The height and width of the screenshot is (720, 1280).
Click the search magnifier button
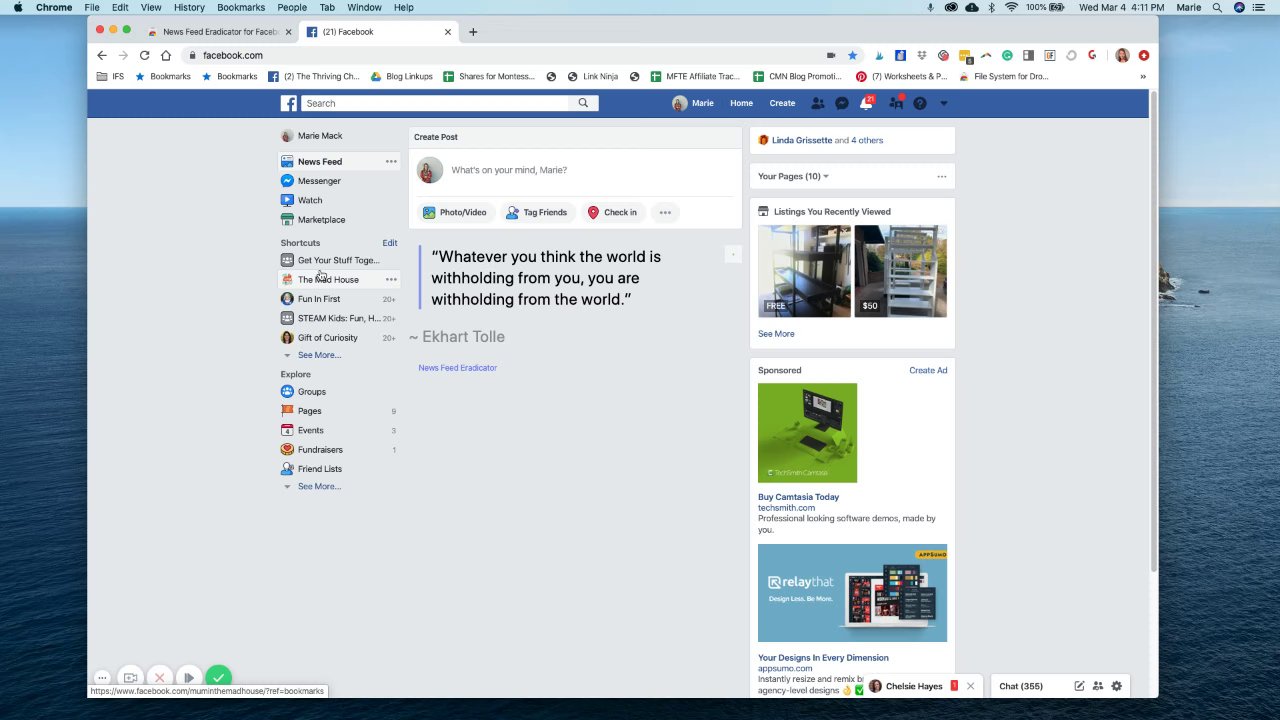583,103
